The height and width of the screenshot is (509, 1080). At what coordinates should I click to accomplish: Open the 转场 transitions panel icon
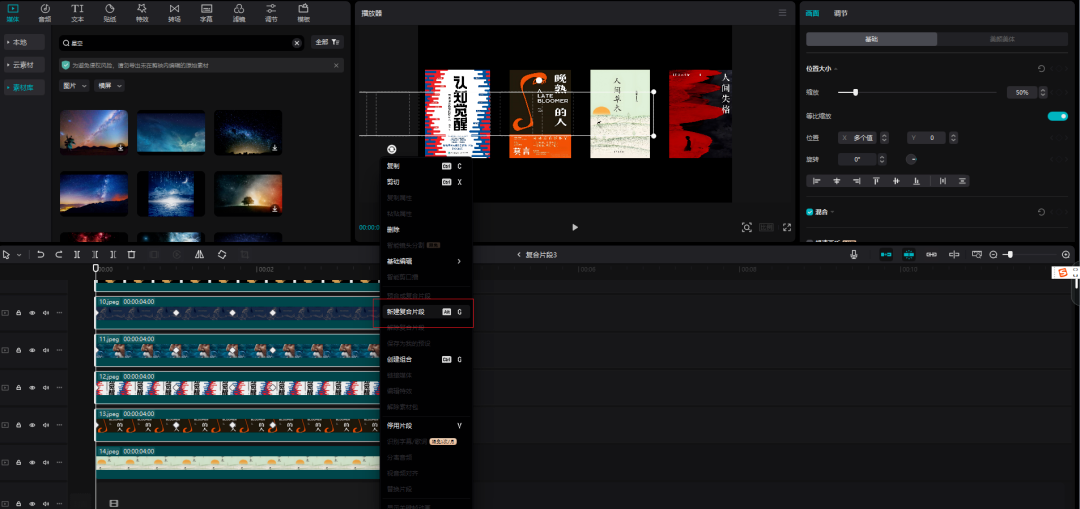tap(174, 12)
